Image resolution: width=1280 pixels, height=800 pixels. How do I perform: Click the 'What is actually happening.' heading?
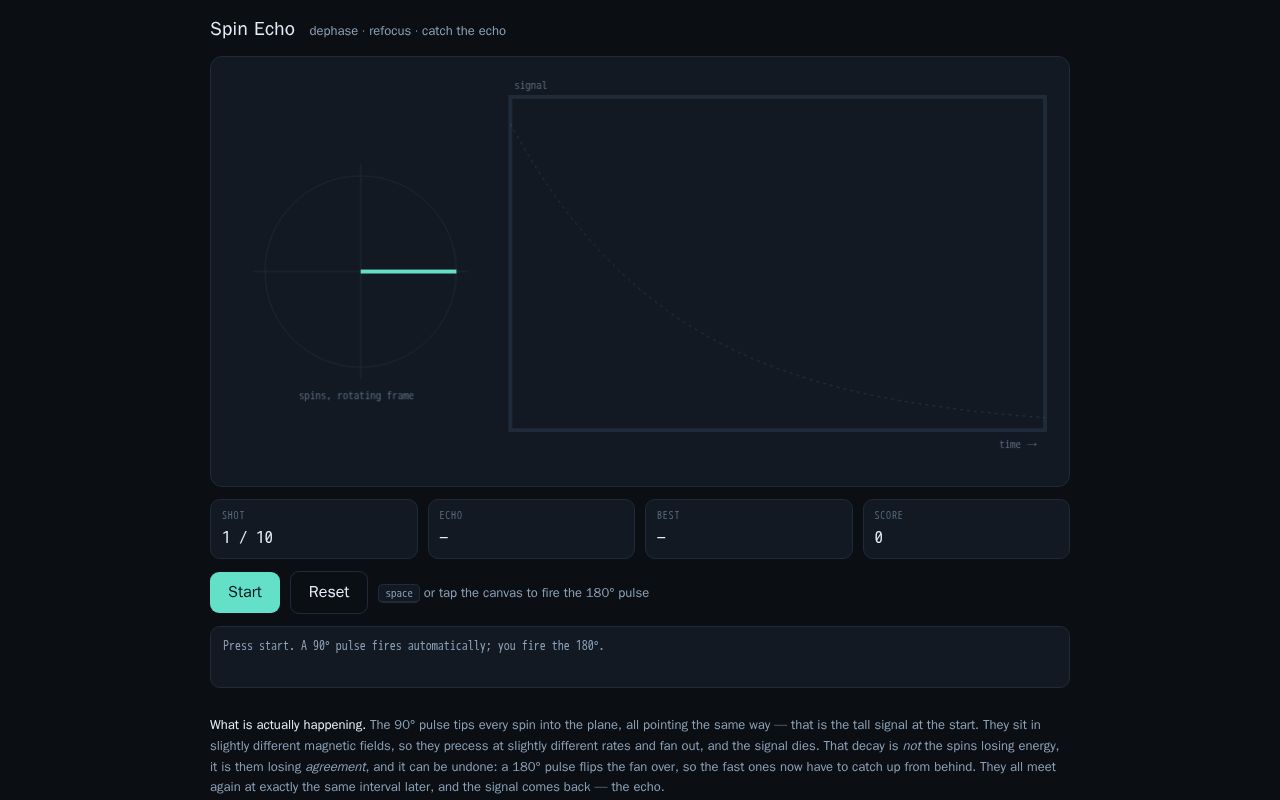(288, 725)
